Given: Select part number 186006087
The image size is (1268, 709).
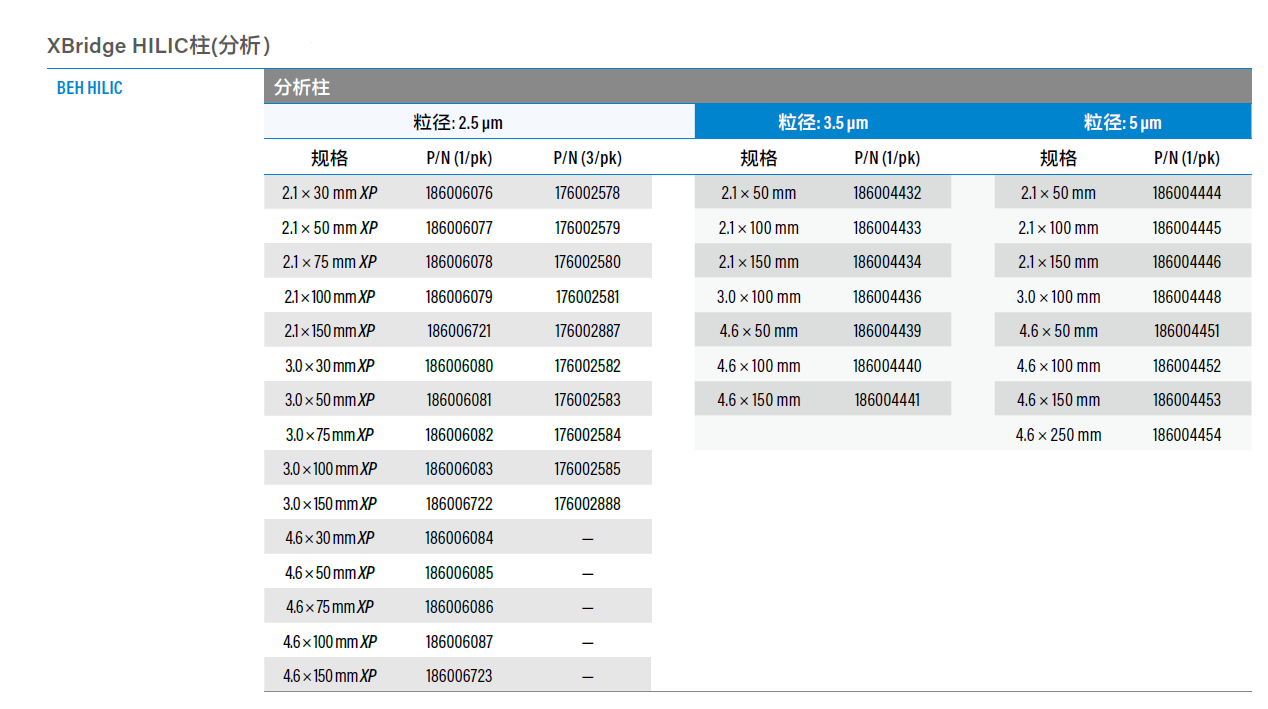Looking at the screenshot, I should [459, 642].
